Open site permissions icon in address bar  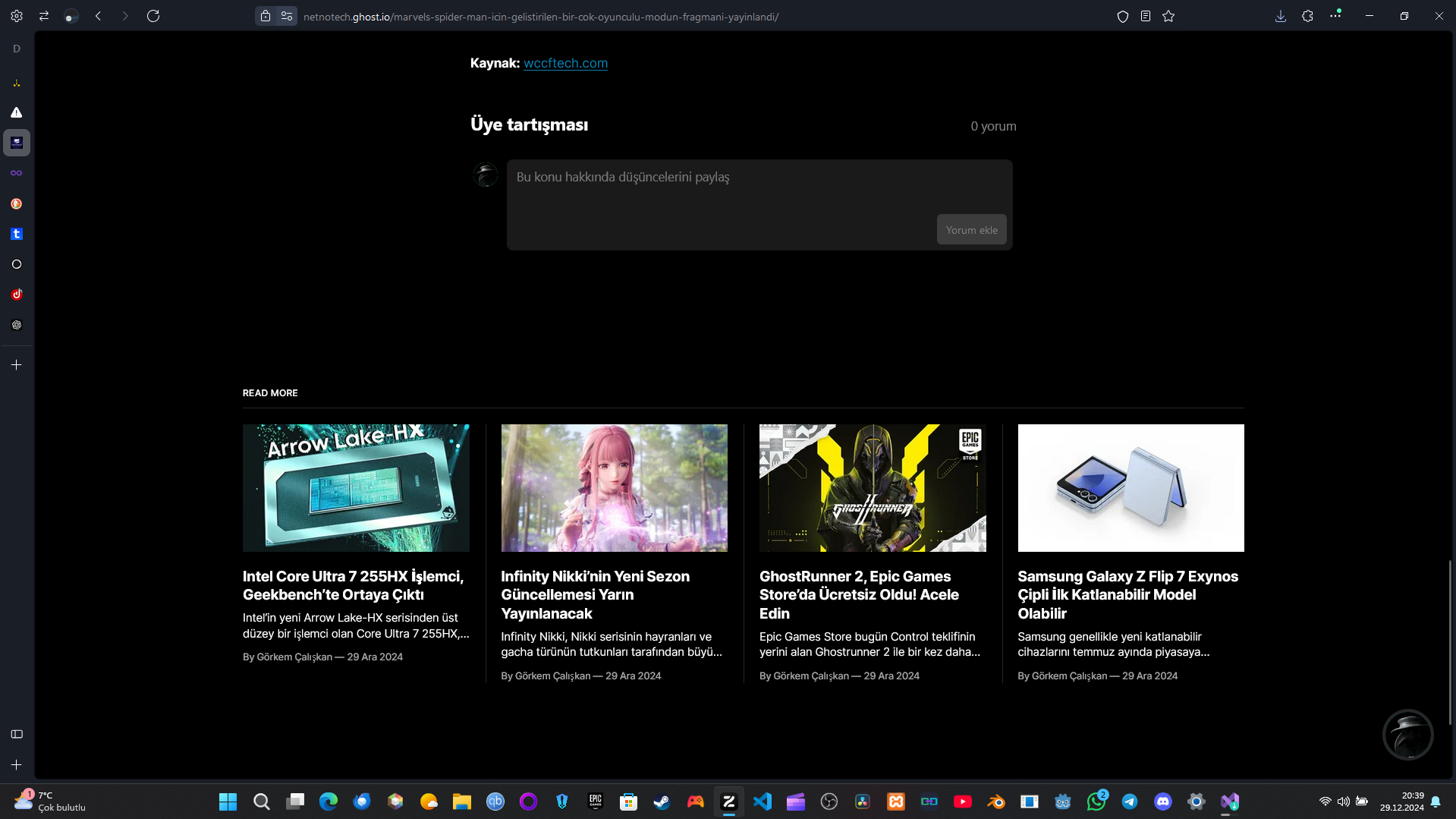click(287, 16)
